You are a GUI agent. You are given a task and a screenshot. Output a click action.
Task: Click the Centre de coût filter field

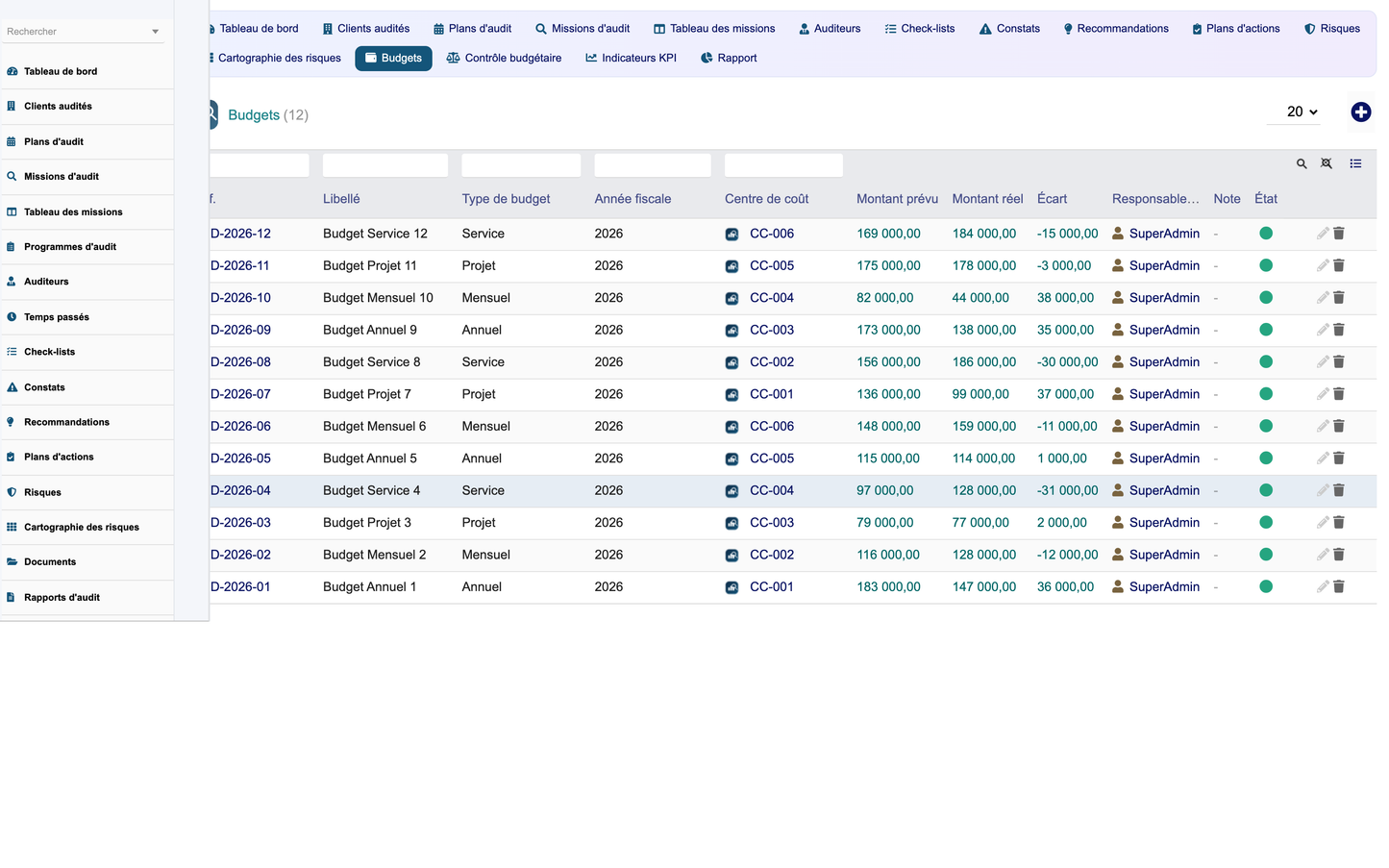tap(783, 165)
